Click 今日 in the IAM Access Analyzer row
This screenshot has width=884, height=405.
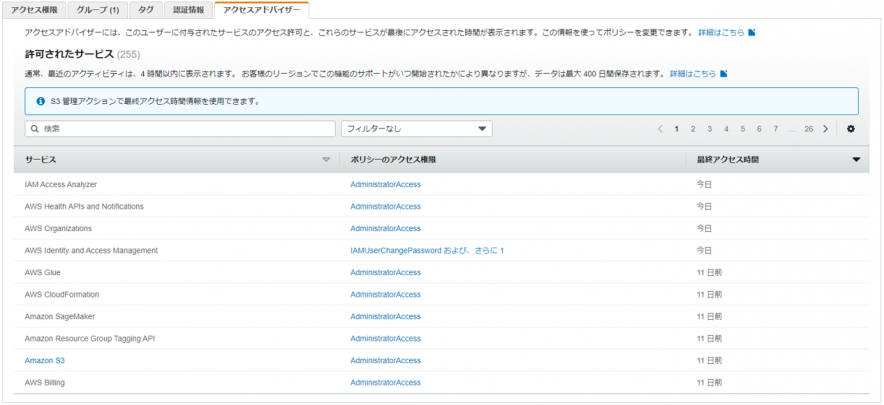tap(704, 184)
